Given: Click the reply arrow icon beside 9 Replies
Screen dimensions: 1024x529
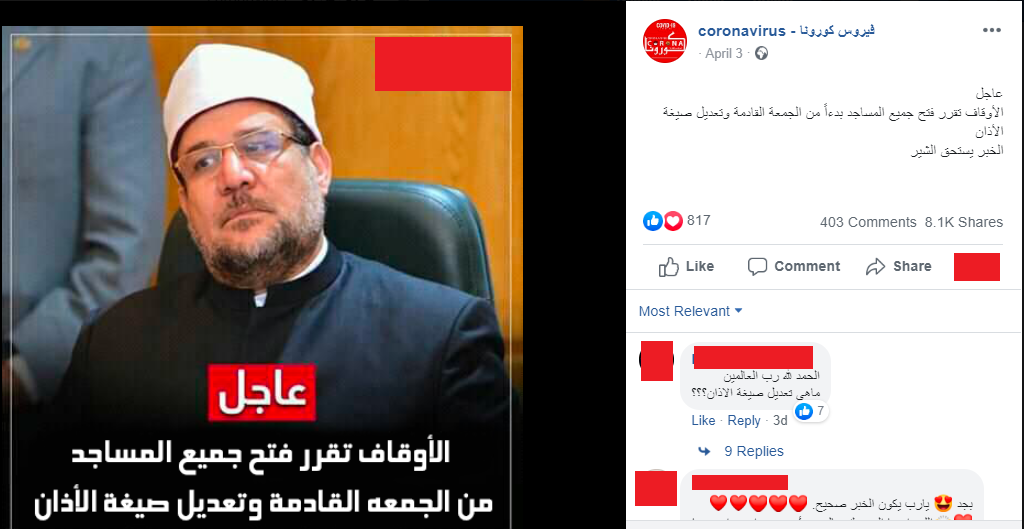Looking at the screenshot, I should coord(704,451).
